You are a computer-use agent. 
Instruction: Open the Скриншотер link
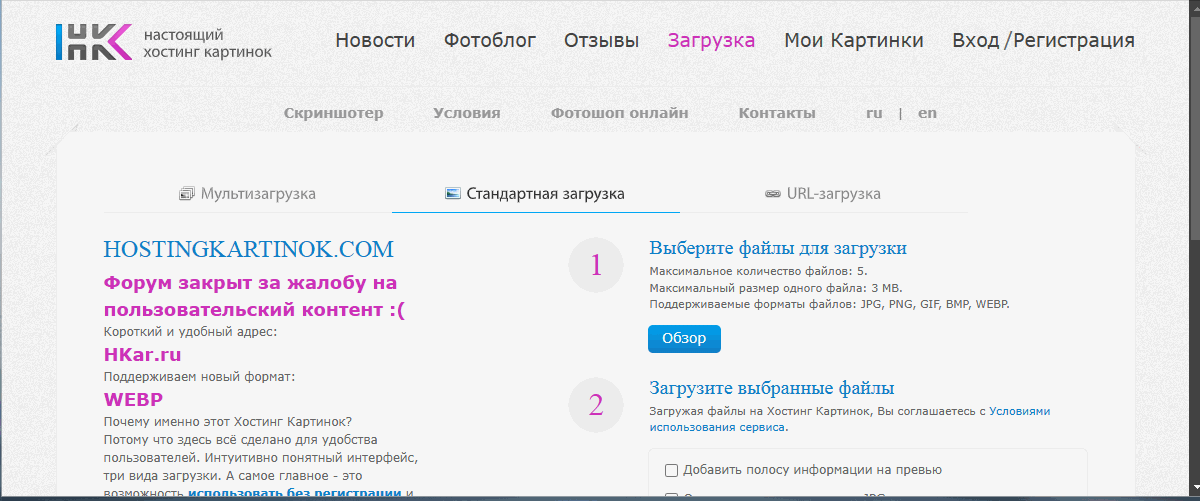click(x=333, y=113)
